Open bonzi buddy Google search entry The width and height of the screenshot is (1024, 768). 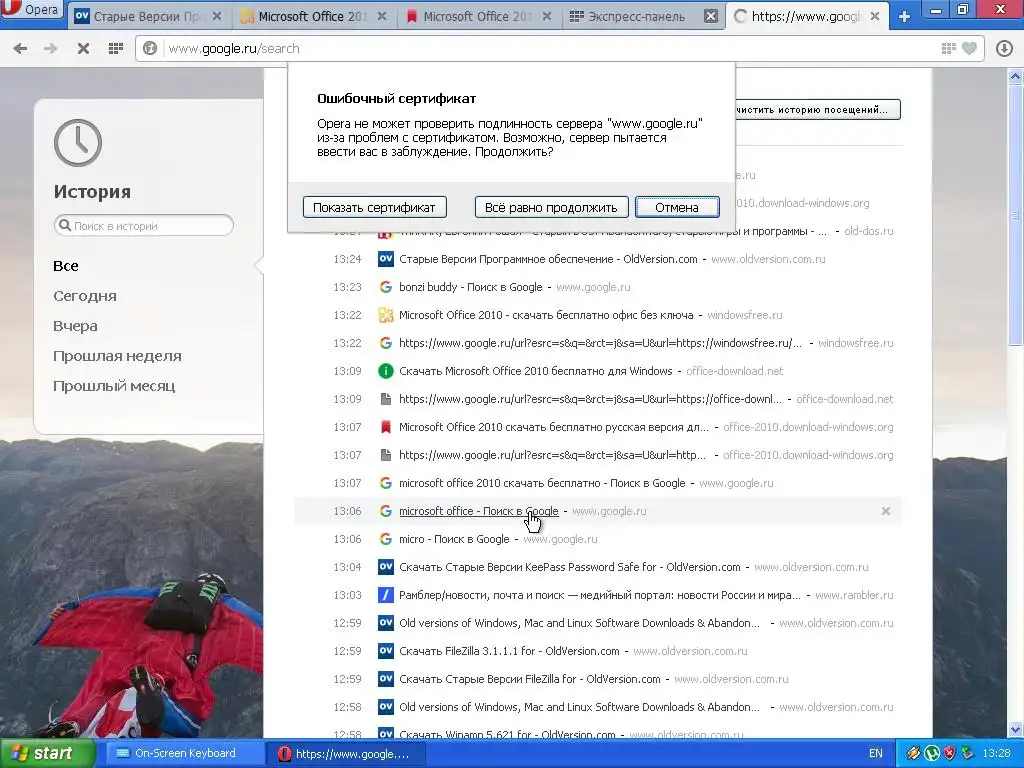(x=470, y=287)
